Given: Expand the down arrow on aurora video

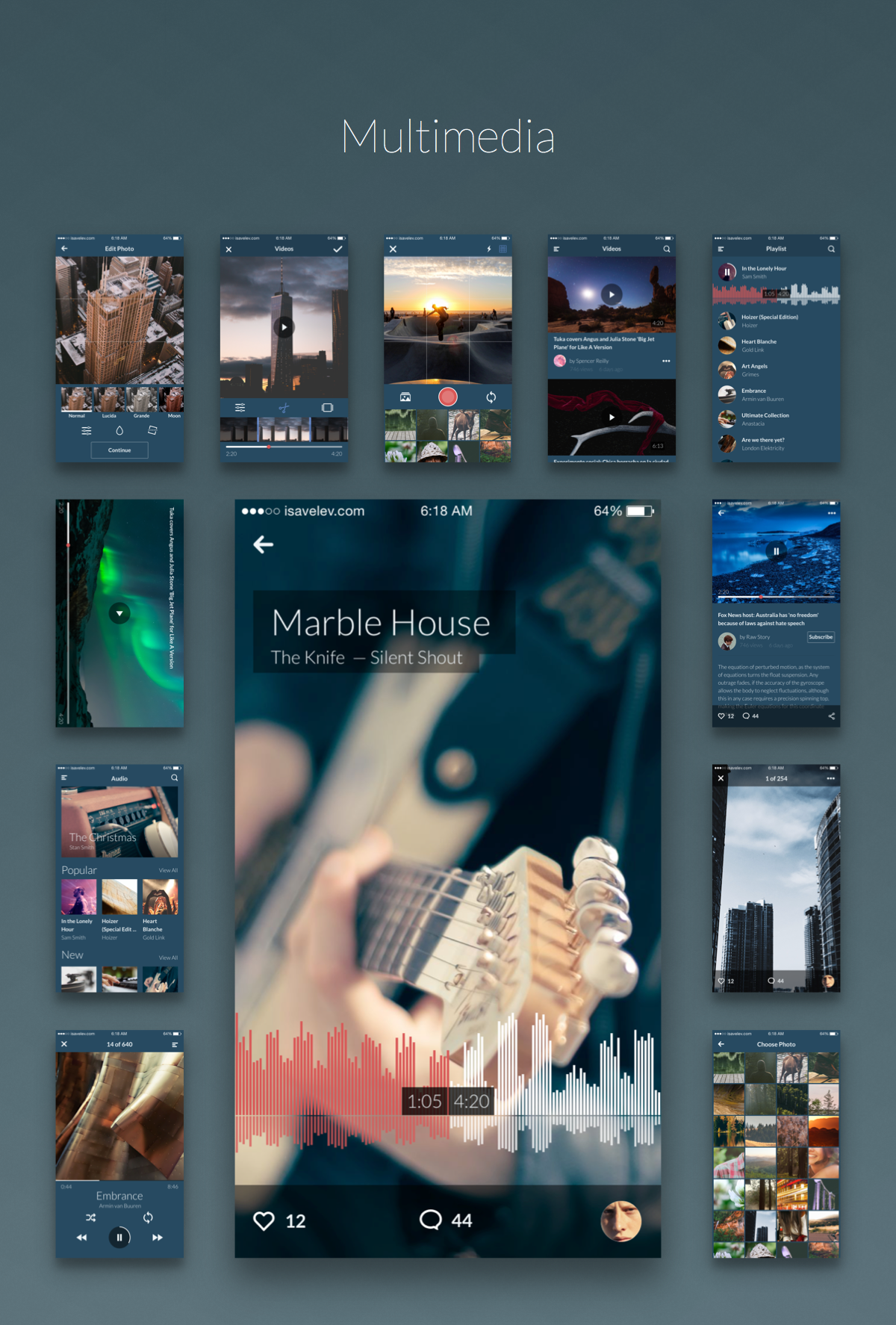Looking at the screenshot, I should (x=119, y=613).
